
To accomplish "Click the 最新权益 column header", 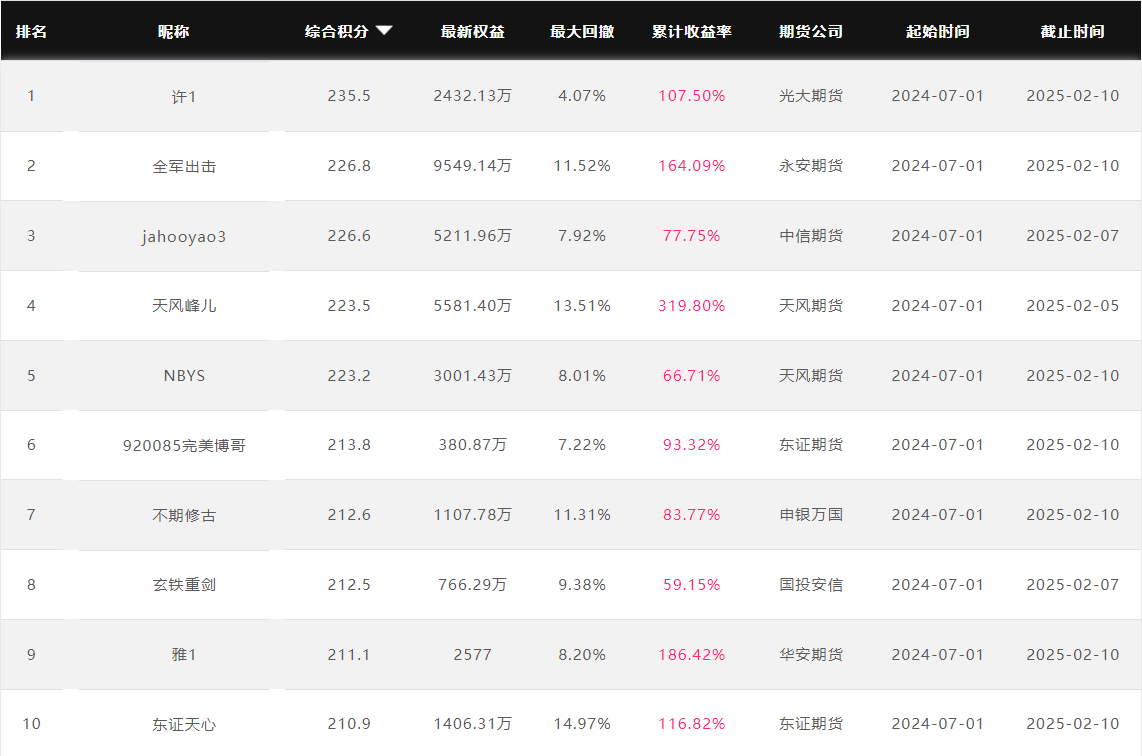I will coord(473,31).
